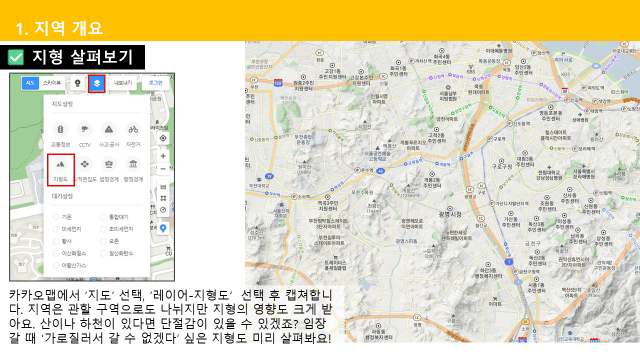Screen dimensions: 640x360
Task: Center map on current location
Action: coord(163,138)
